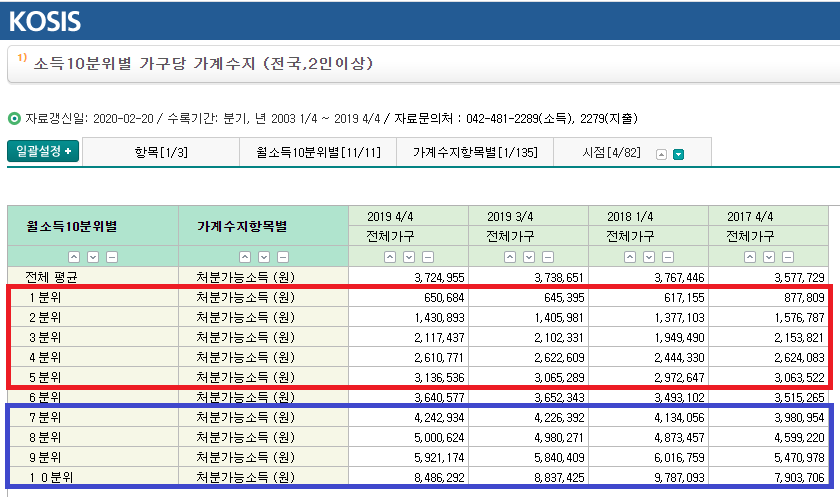Sort 가계수지항목별 column ascending with up arrow
Image resolution: width=840 pixels, height=497 pixels.
click(x=245, y=257)
